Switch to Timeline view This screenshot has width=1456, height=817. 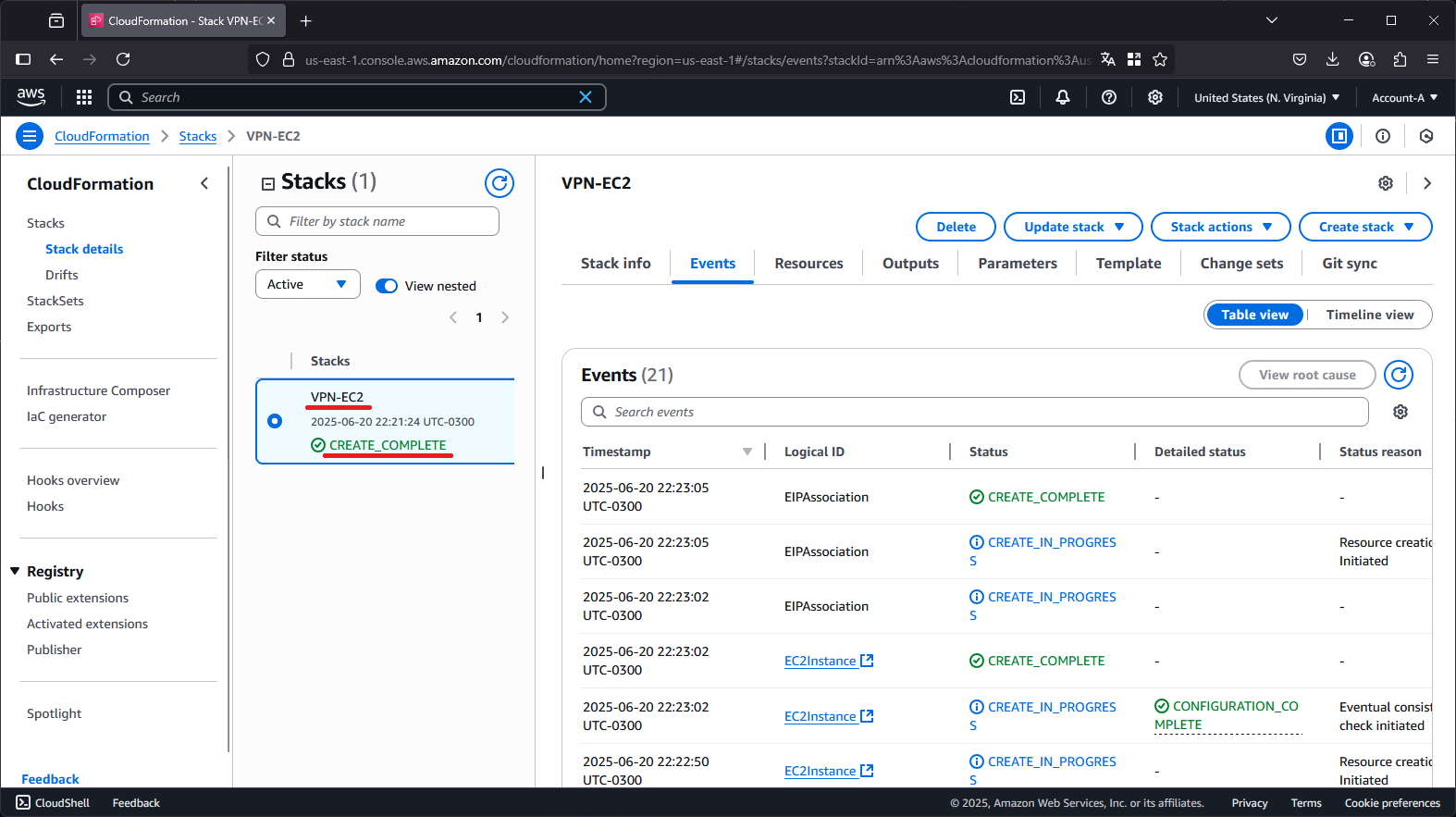click(1370, 315)
